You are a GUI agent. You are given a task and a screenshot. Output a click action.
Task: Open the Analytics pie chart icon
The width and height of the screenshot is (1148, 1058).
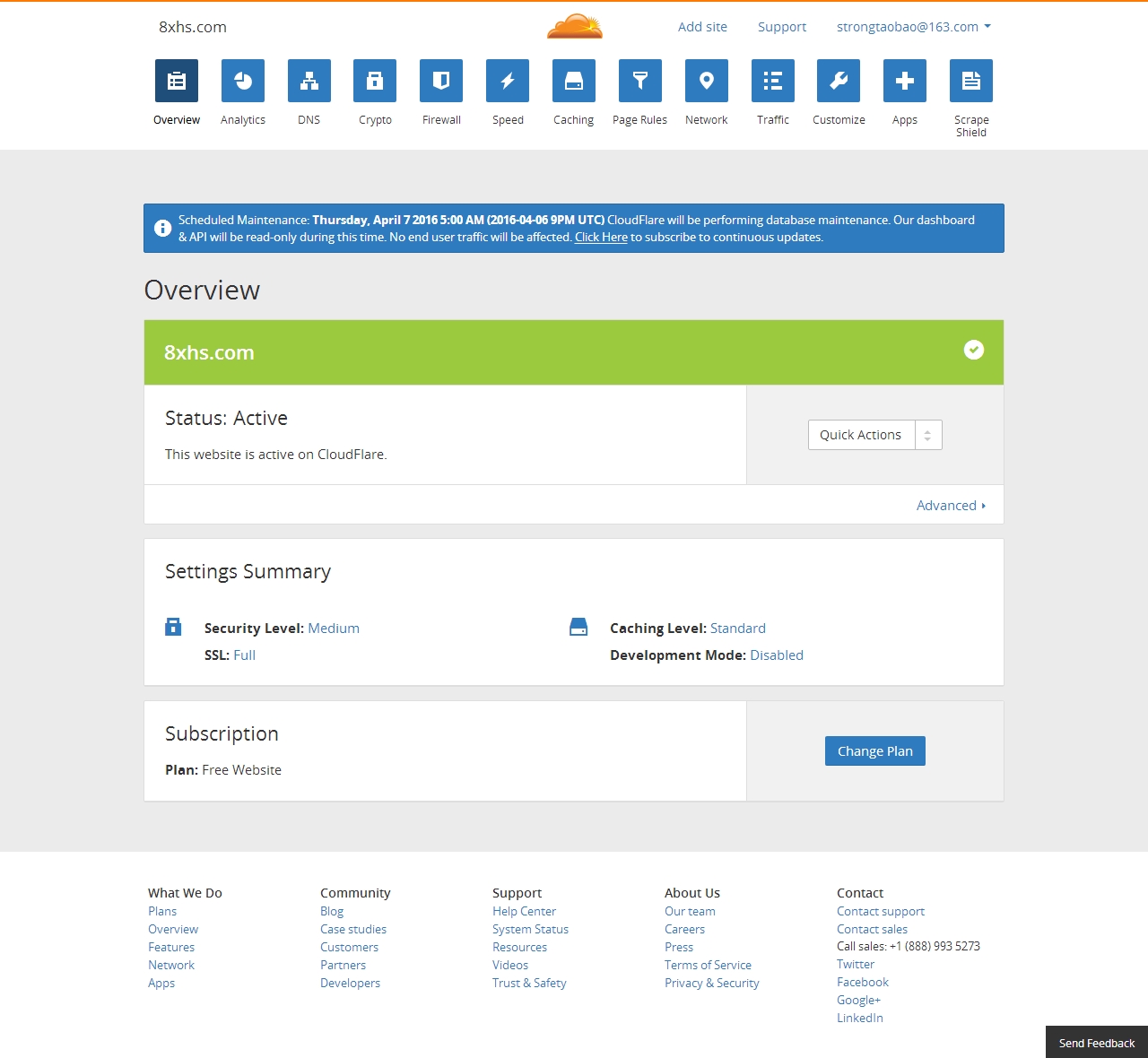pos(243,81)
